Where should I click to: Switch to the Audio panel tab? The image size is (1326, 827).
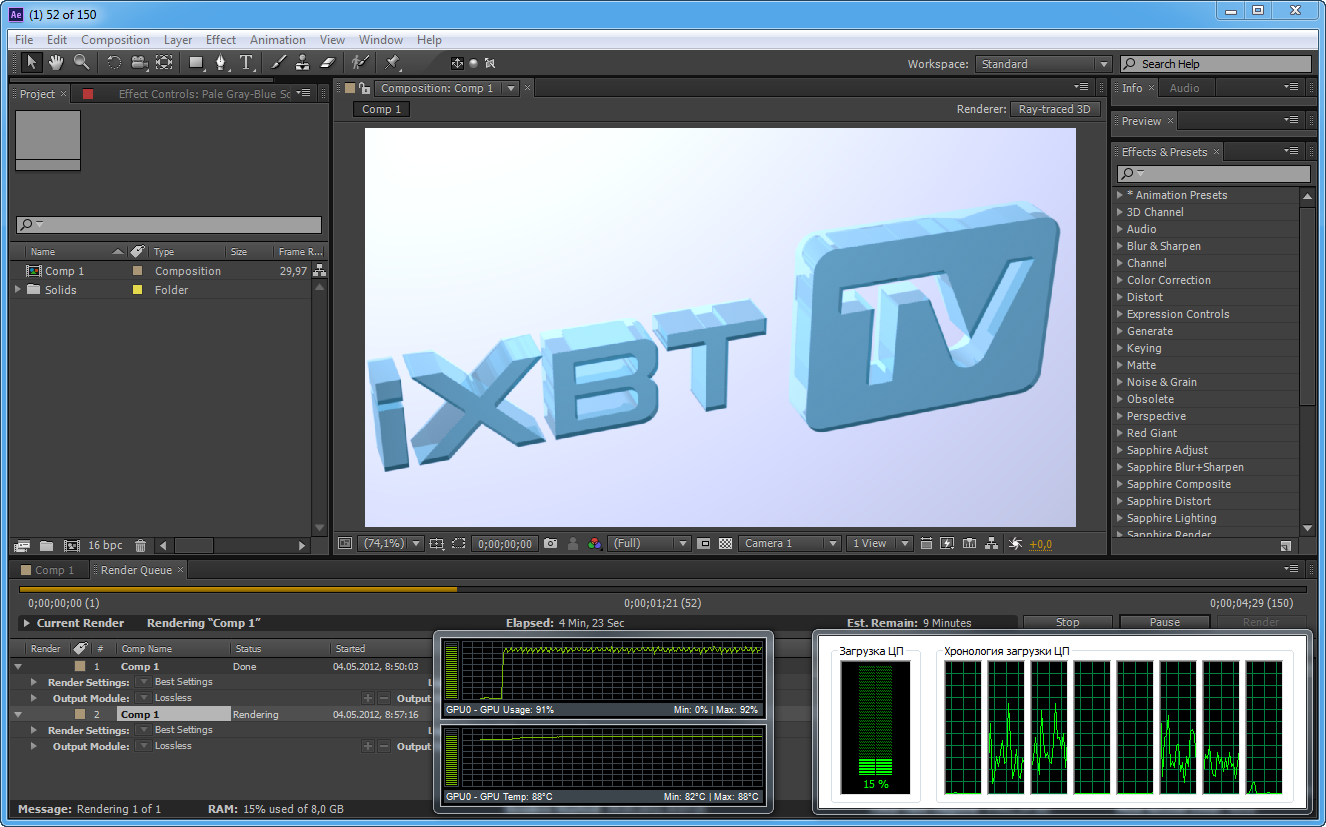1184,88
